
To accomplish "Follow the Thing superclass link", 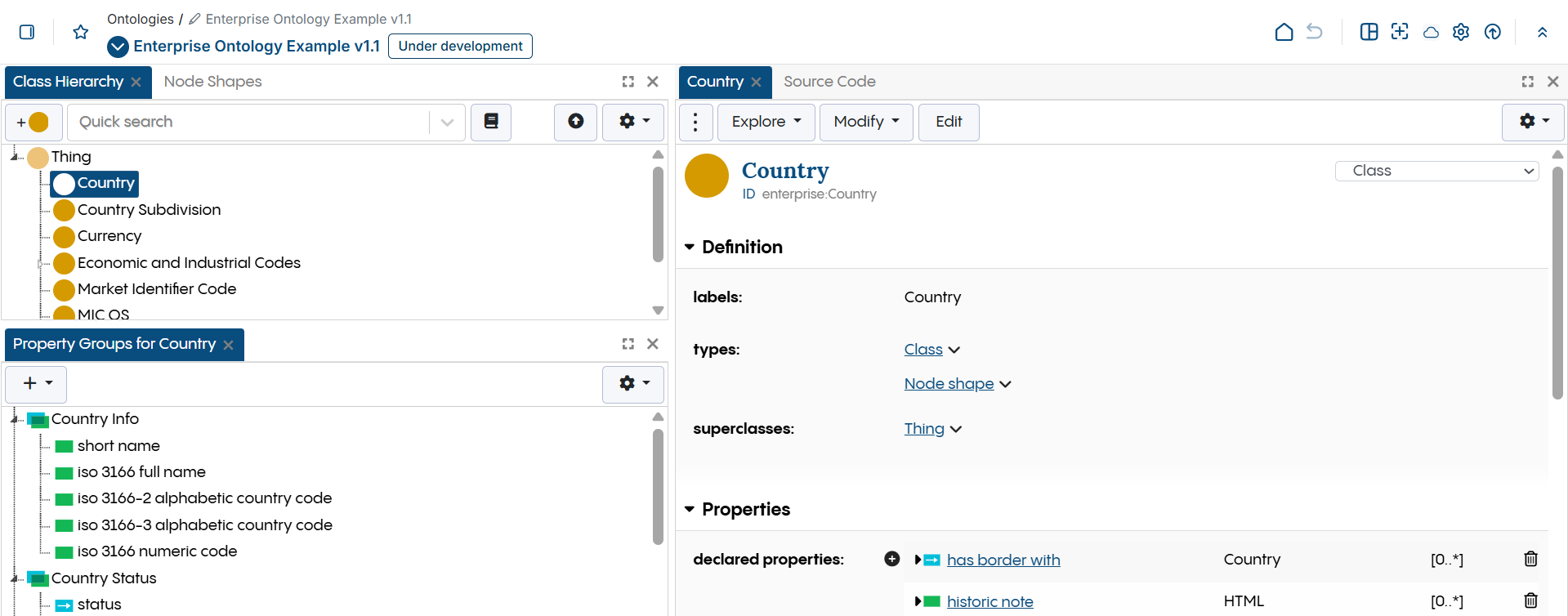I will [924, 428].
